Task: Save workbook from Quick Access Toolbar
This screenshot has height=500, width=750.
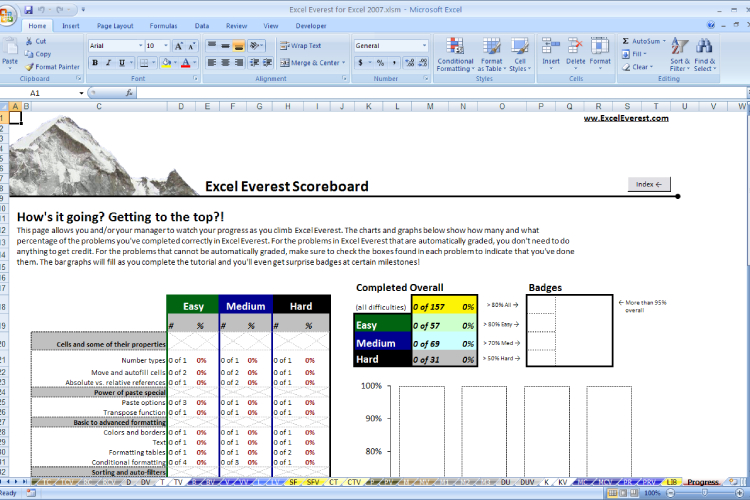Action: point(28,10)
